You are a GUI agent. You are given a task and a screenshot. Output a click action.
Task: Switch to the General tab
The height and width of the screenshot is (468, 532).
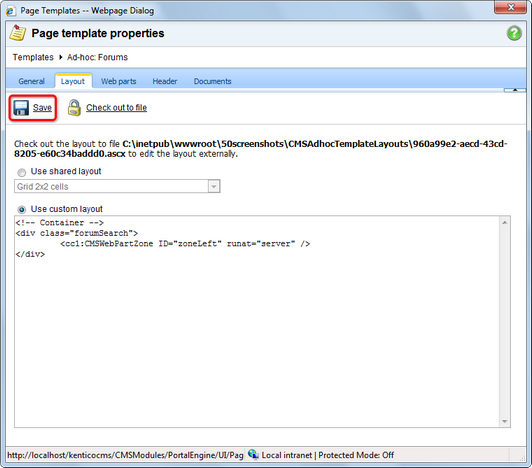(x=32, y=81)
